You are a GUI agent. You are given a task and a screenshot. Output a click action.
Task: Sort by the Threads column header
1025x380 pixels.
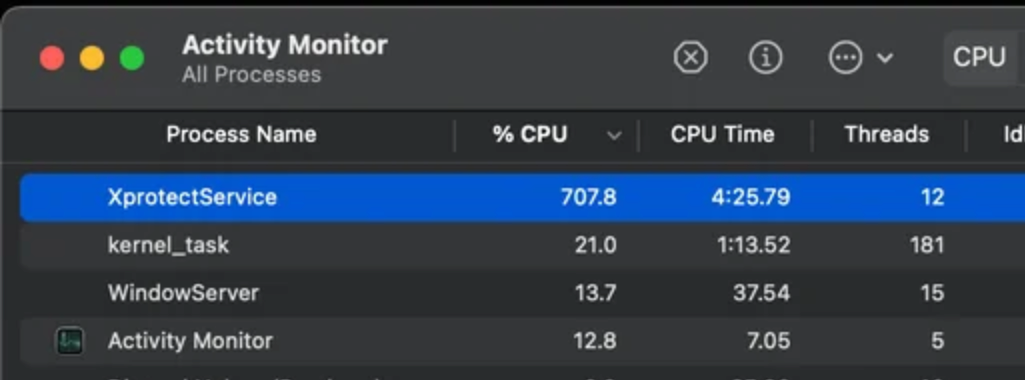click(886, 135)
